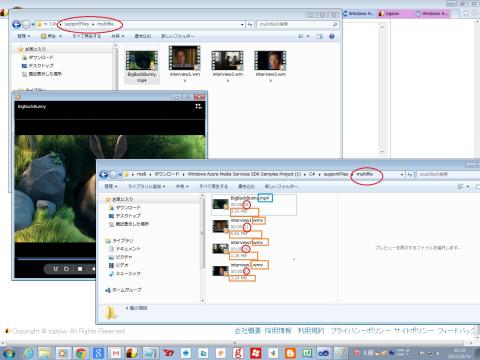Click すべて再生する in front Explorer toolbar
This screenshot has height=360, width=480.
tap(214, 186)
